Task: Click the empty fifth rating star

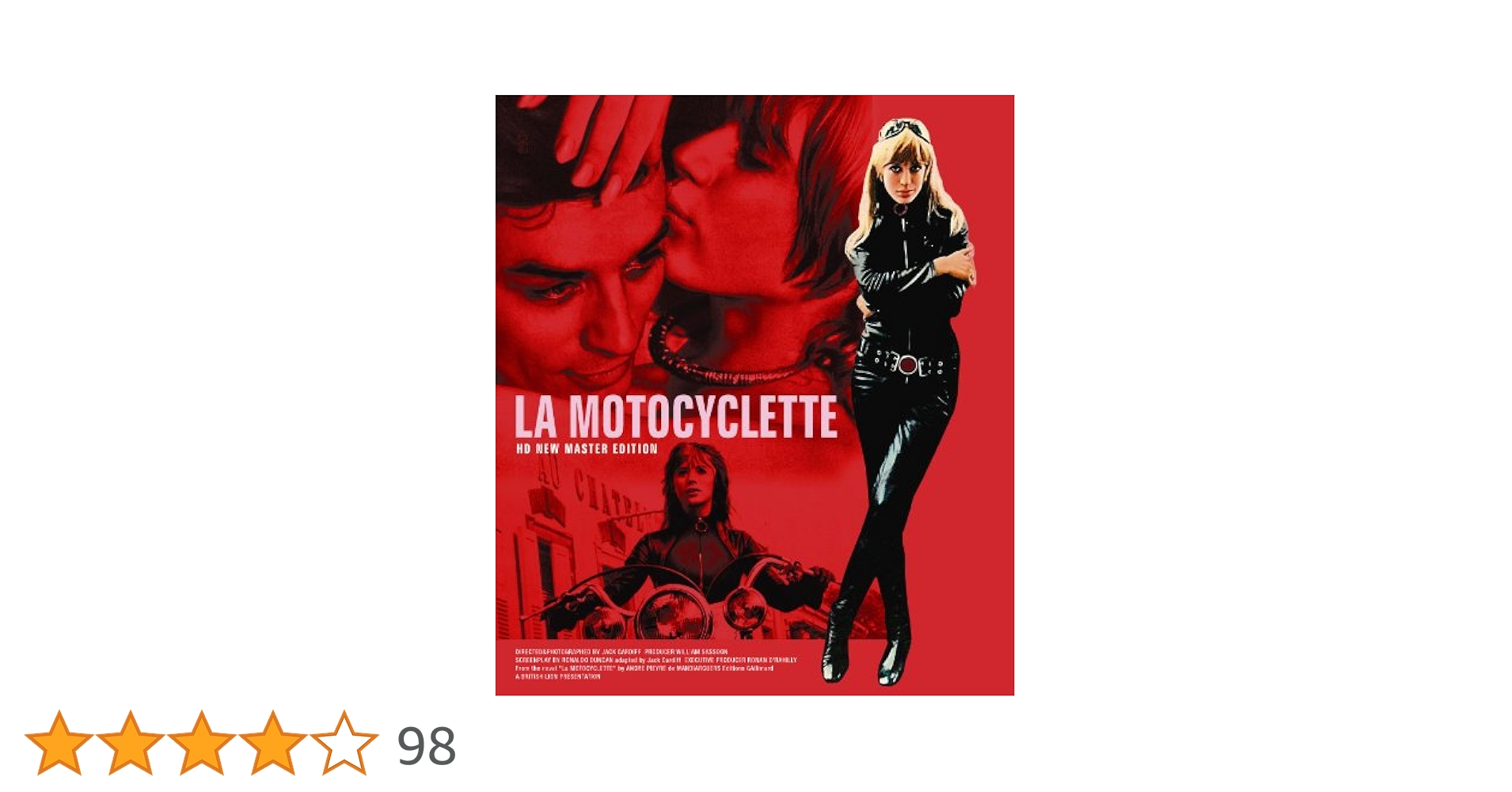Action: (344, 744)
